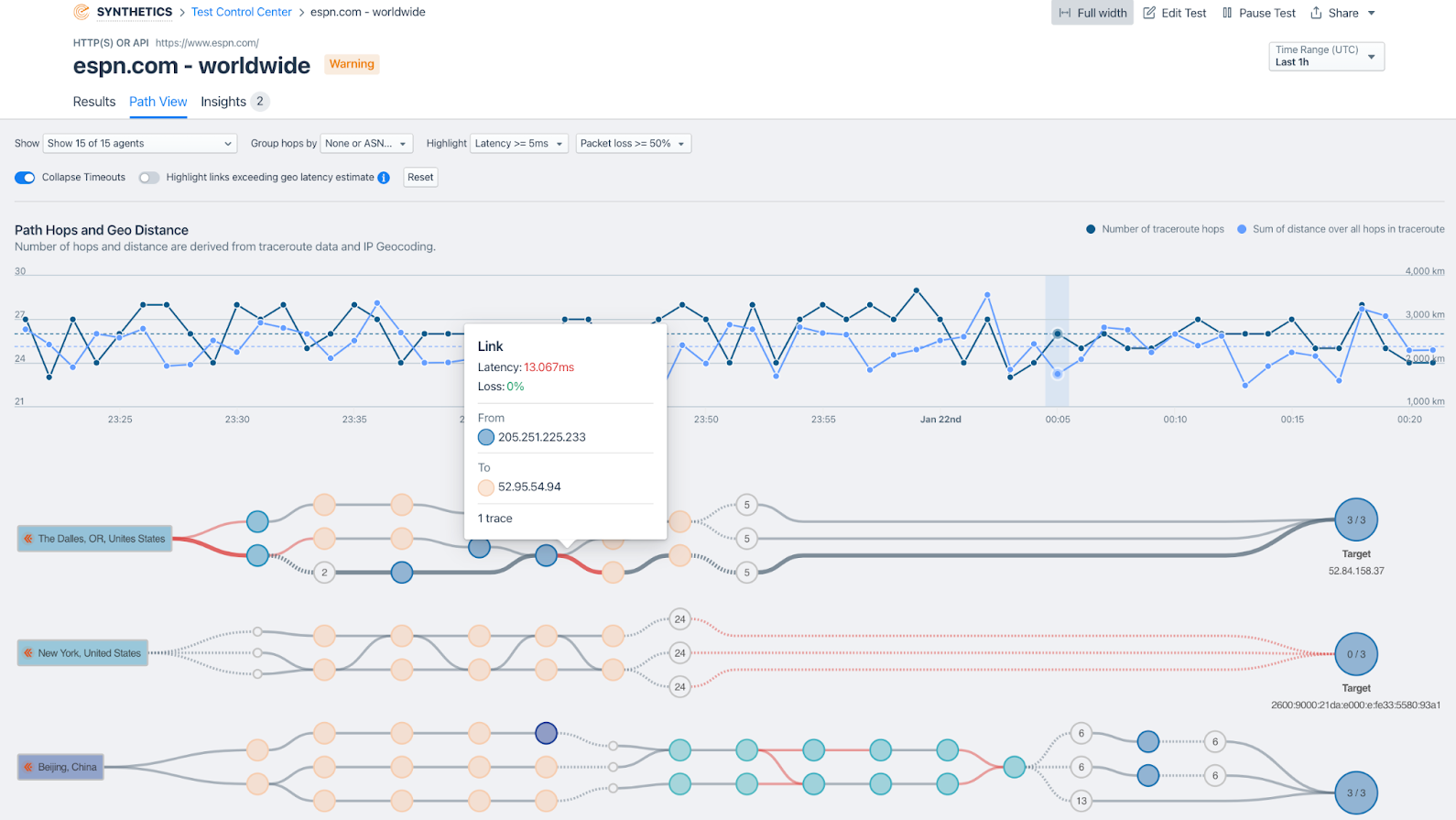Click the dark purple Beijing hop node
This screenshot has width=1456, height=820.
(546, 733)
